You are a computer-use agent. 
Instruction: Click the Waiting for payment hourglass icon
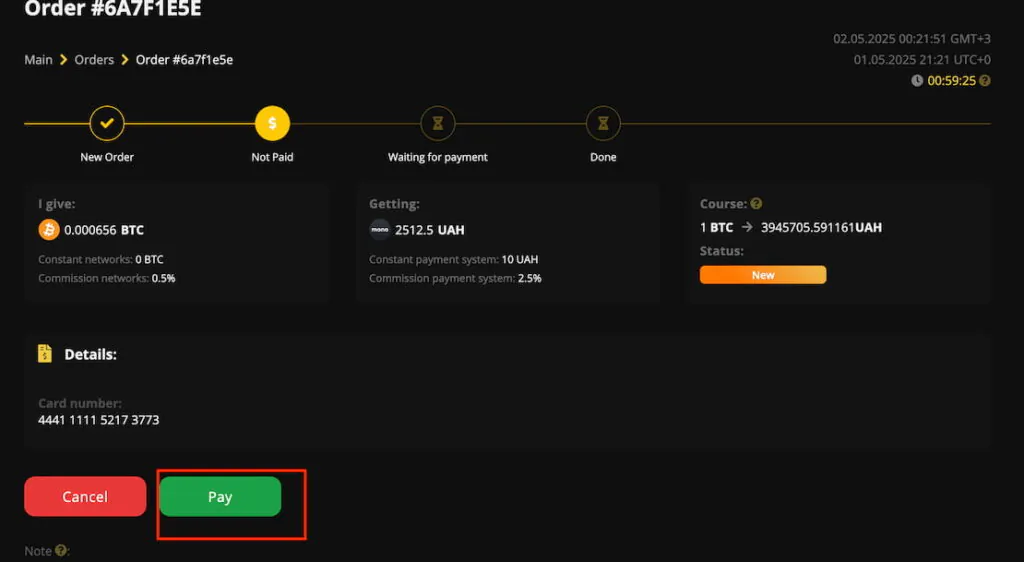(438, 123)
